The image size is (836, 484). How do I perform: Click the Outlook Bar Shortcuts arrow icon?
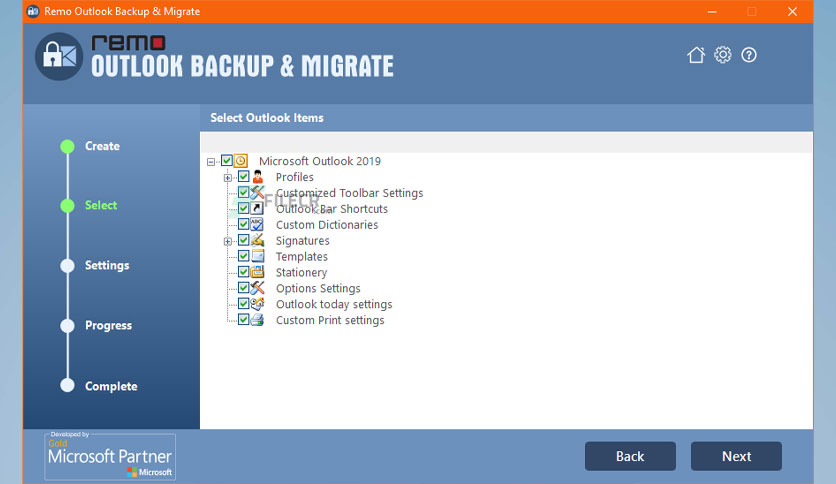[258, 208]
